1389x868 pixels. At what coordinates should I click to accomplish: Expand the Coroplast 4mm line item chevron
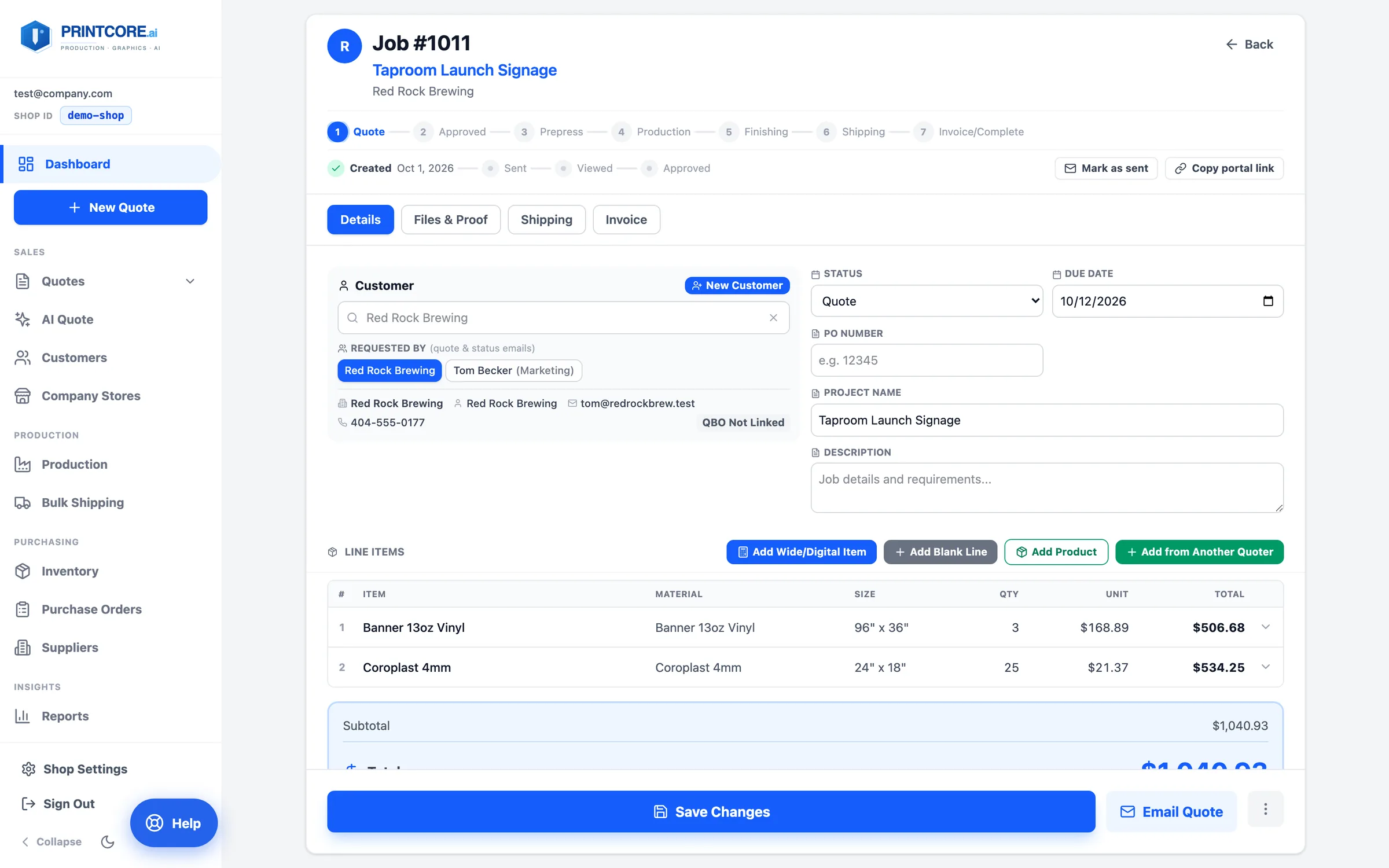pos(1266,667)
